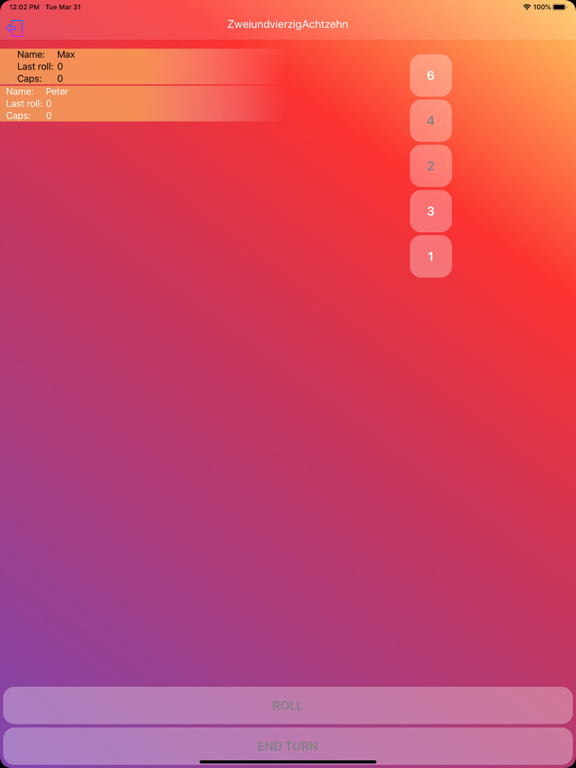Tap the ROLL button

(x=288, y=705)
